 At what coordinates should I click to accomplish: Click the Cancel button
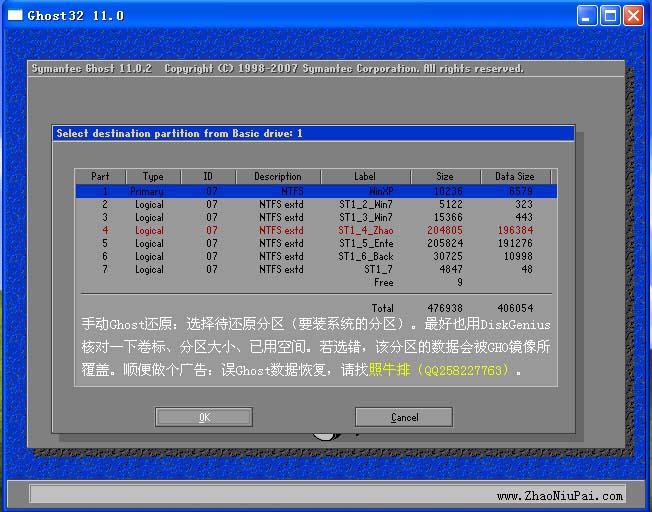click(x=404, y=417)
